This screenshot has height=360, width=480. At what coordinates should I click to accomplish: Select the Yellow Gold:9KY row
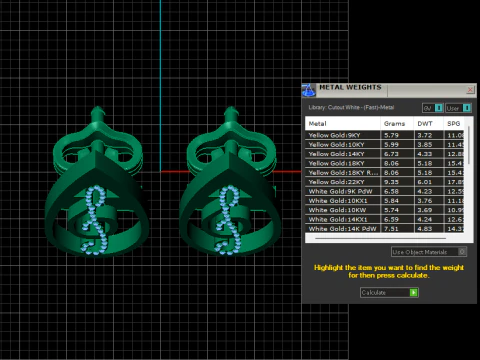385,135
